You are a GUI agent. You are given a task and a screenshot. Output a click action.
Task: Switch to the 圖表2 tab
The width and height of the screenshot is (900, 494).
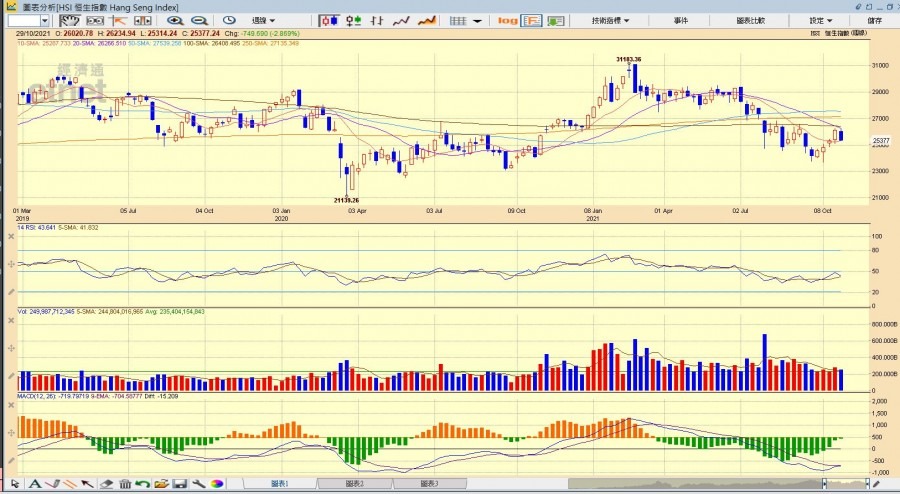(354, 484)
